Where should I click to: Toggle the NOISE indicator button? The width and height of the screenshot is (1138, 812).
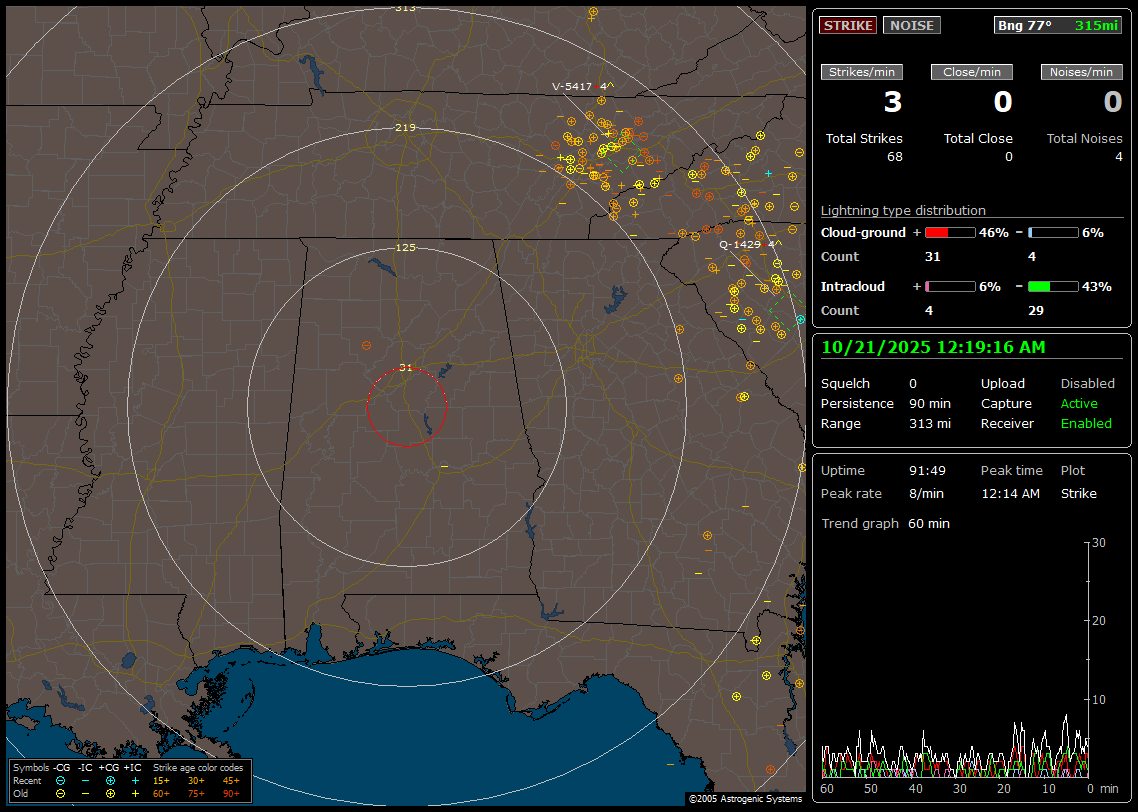pyautogui.click(x=911, y=25)
